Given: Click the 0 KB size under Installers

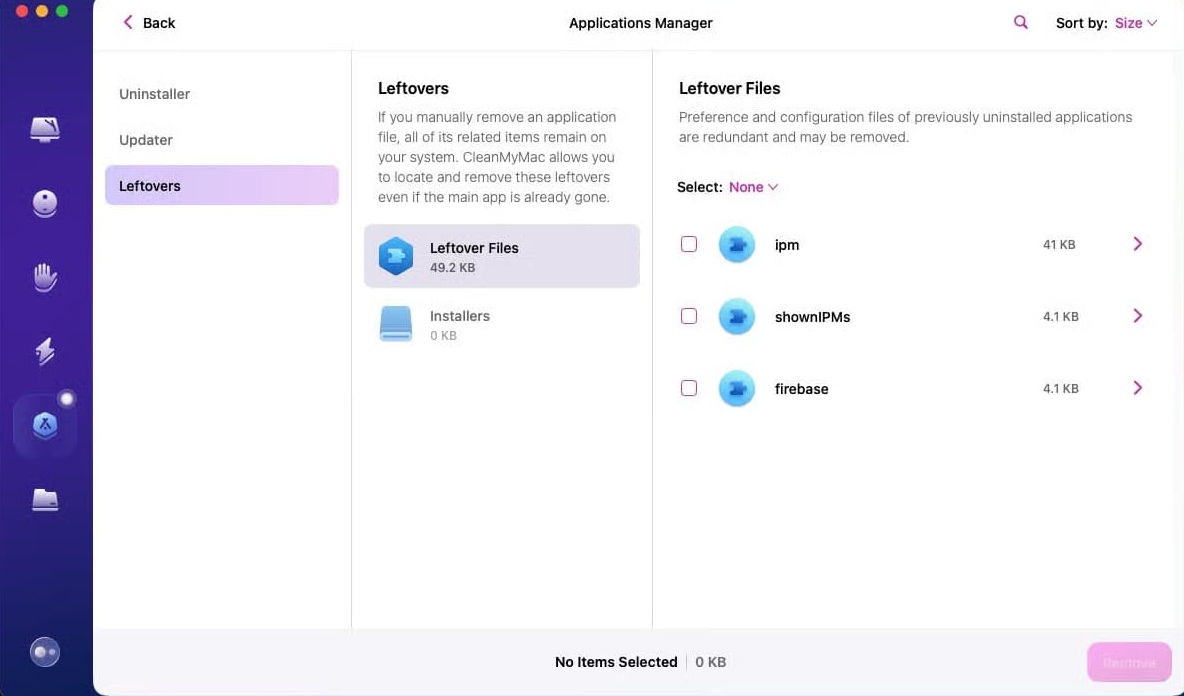Looking at the screenshot, I should coord(443,335).
